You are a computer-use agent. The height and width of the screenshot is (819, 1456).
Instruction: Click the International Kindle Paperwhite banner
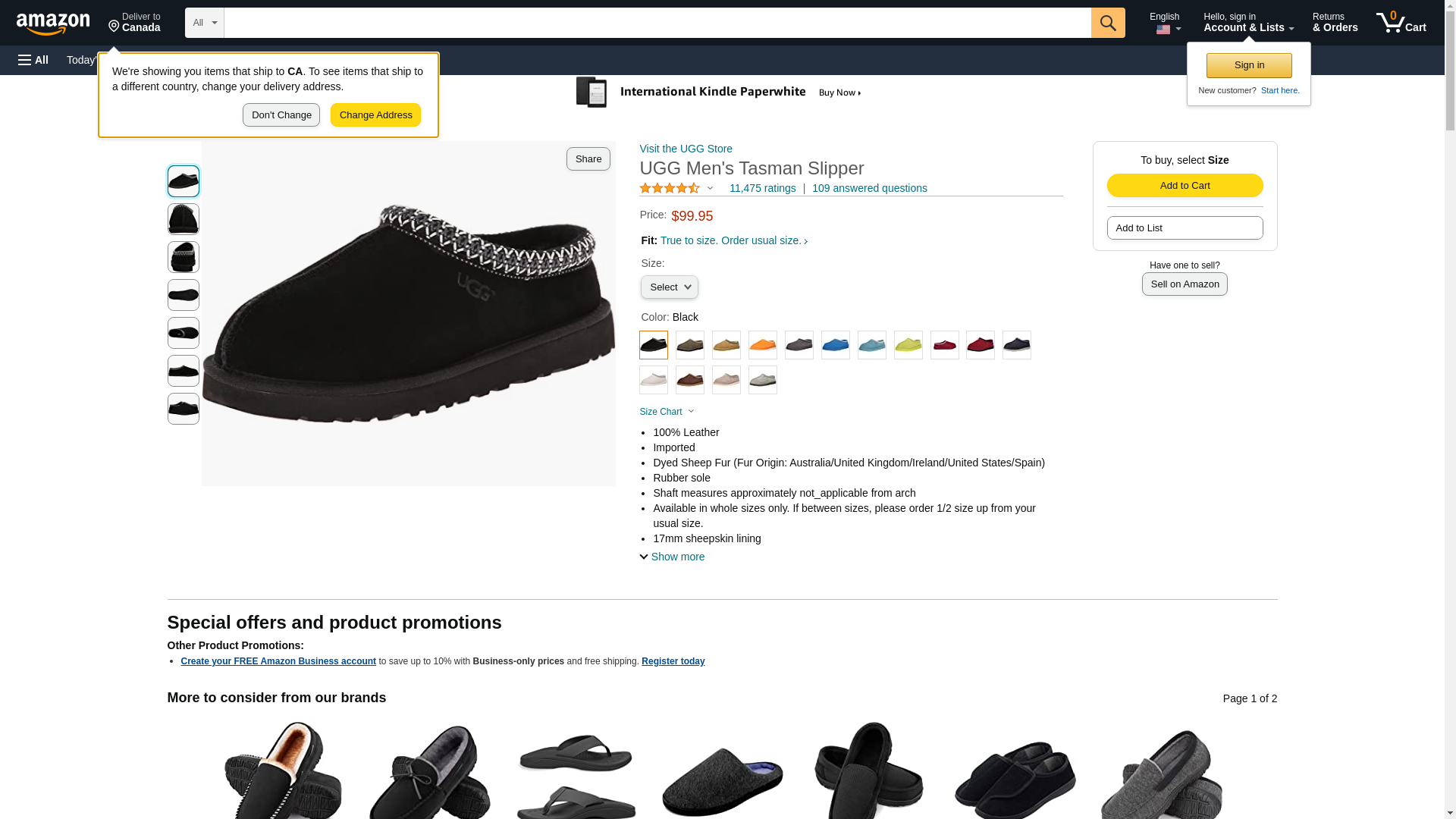click(719, 93)
